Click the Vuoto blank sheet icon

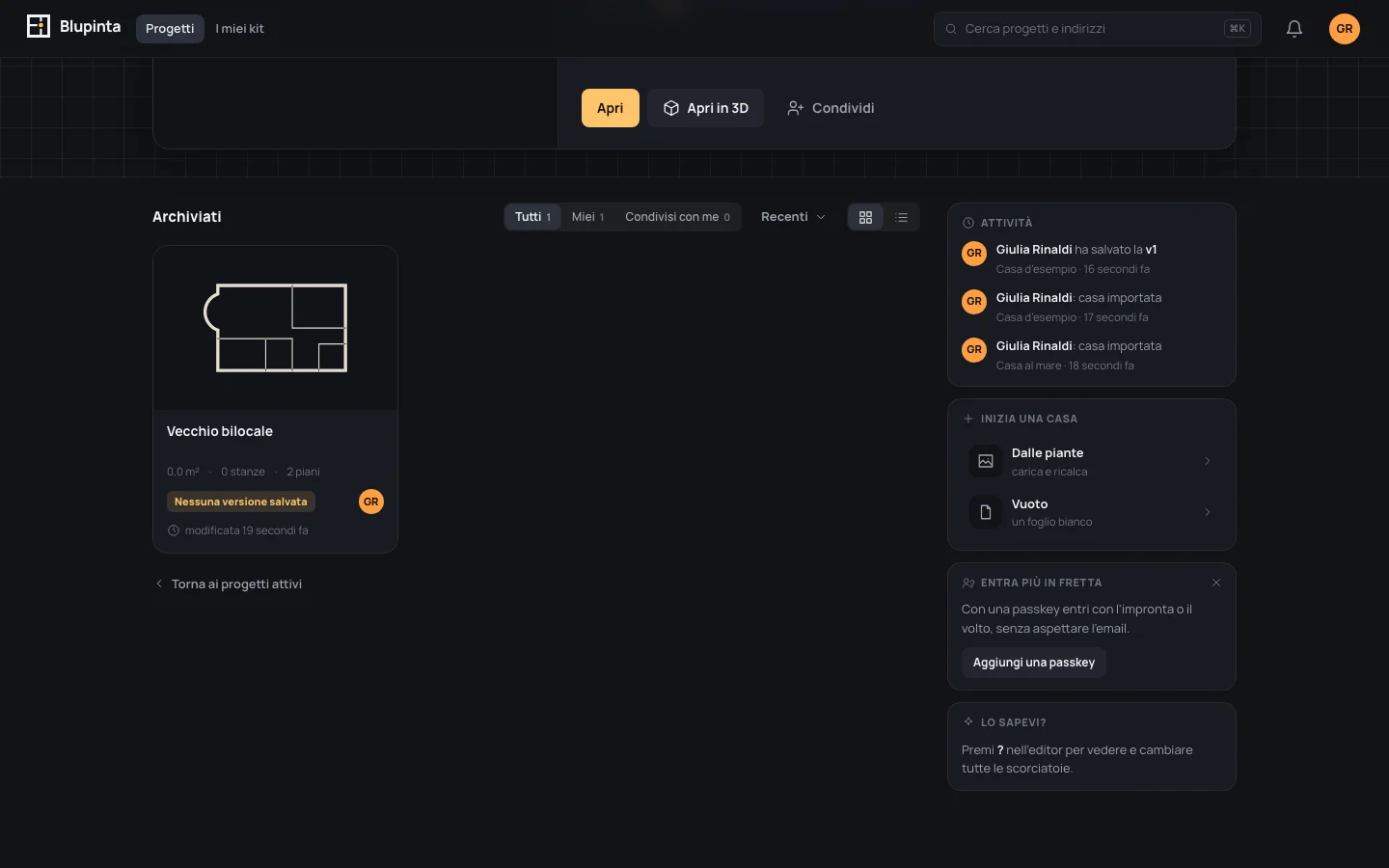pos(986,512)
